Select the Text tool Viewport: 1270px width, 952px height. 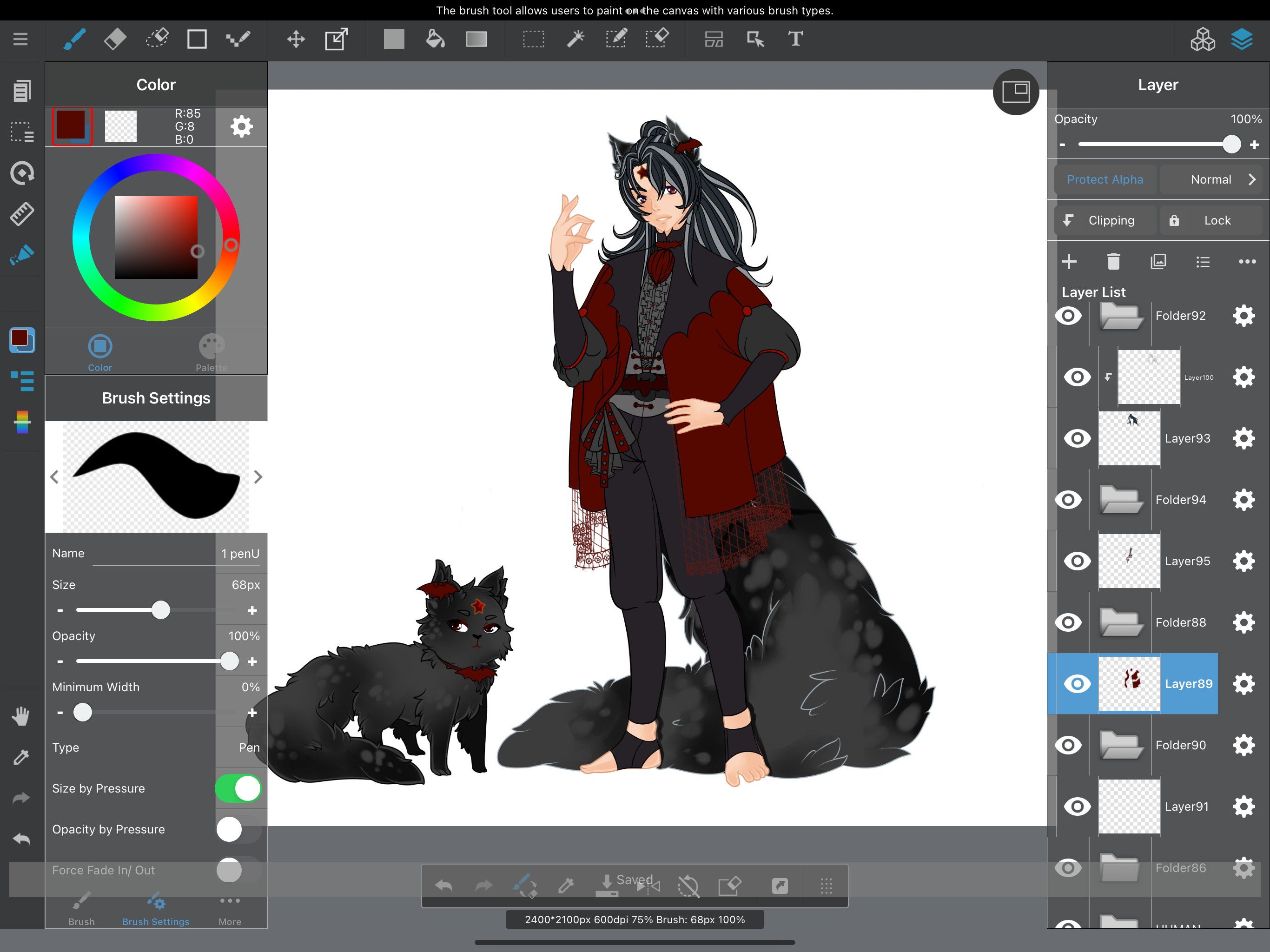[795, 39]
